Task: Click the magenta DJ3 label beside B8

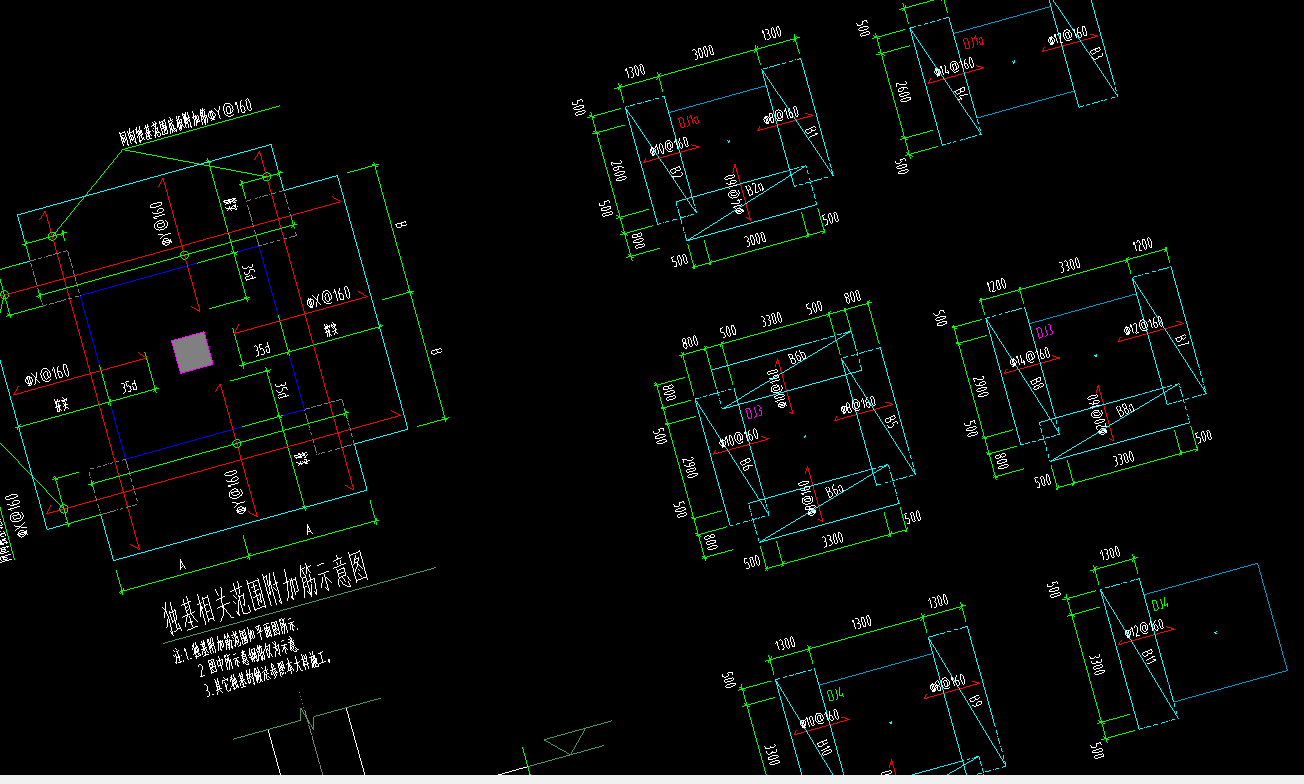Action: coord(1044,331)
